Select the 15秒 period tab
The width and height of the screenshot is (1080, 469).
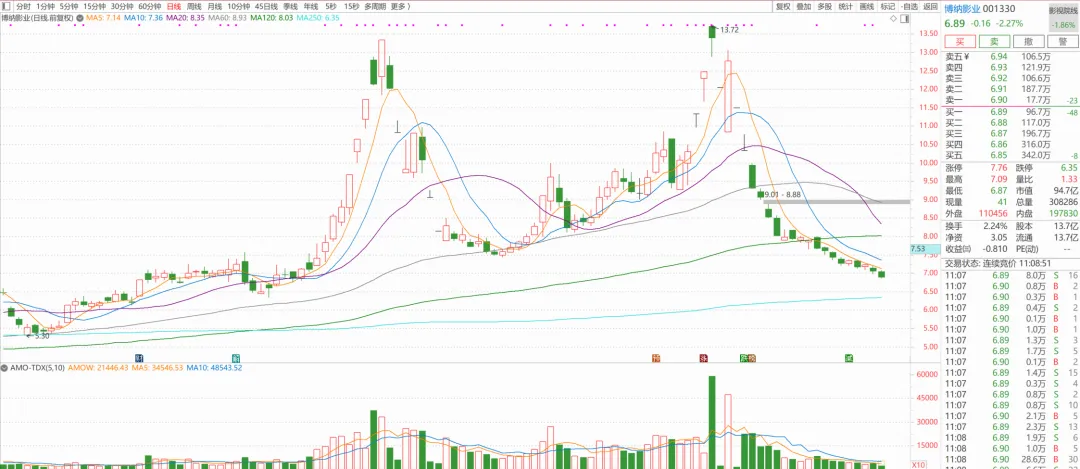pyautogui.click(x=351, y=6)
